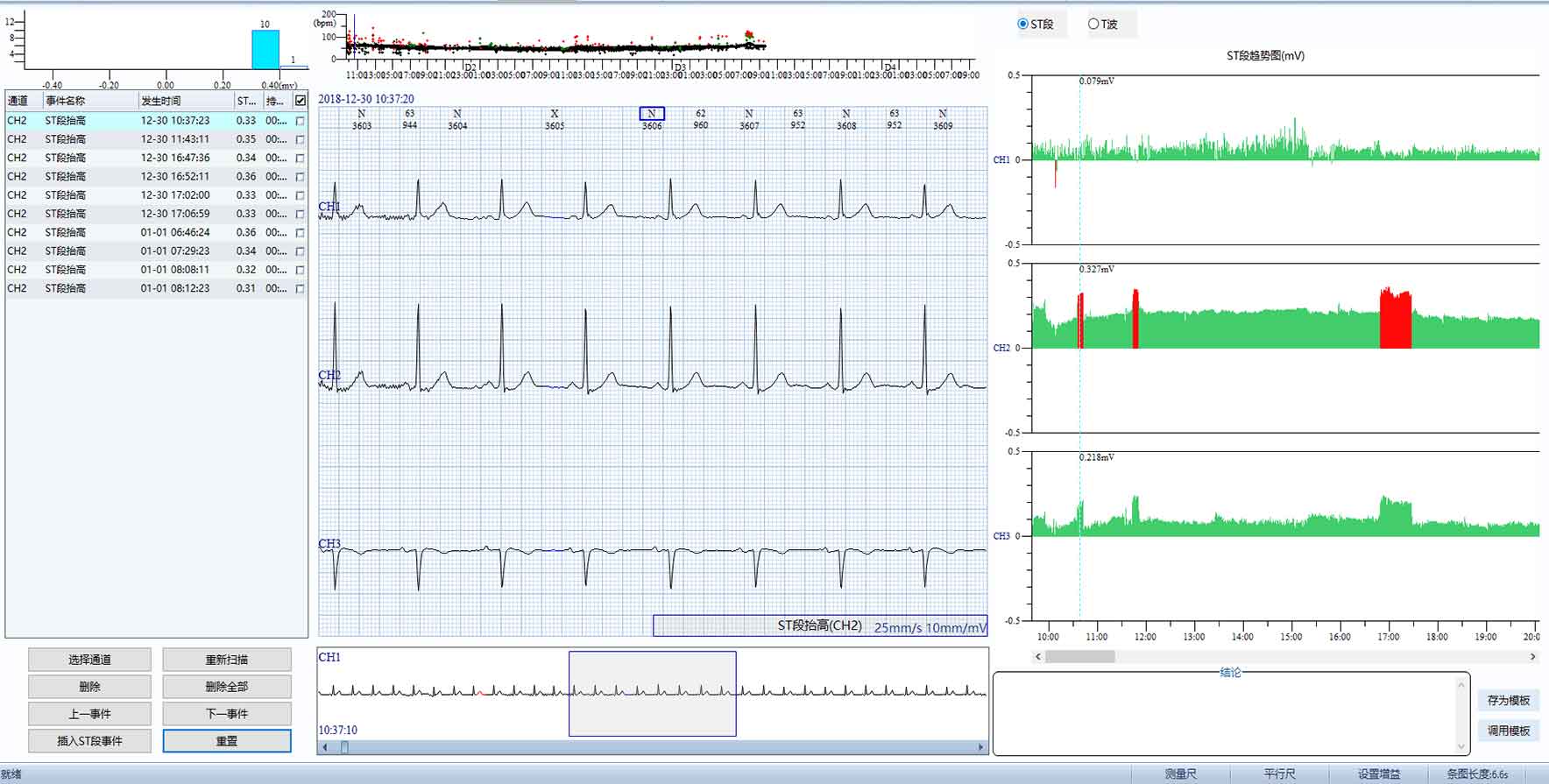Activate the 平行尺 tool in status bar
Image resolution: width=1549 pixels, height=784 pixels.
tap(1279, 774)
